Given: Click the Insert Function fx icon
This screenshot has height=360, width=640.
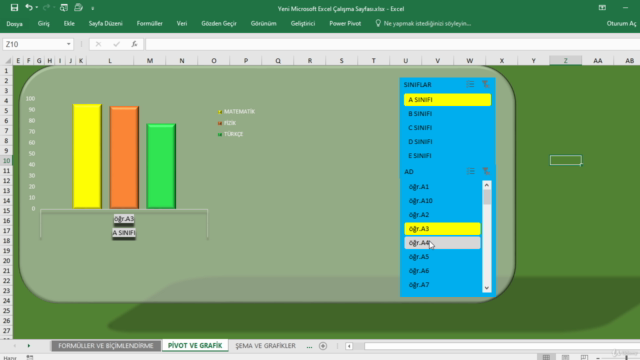Looking at the screenshot, I should click(x=134, y=44).
